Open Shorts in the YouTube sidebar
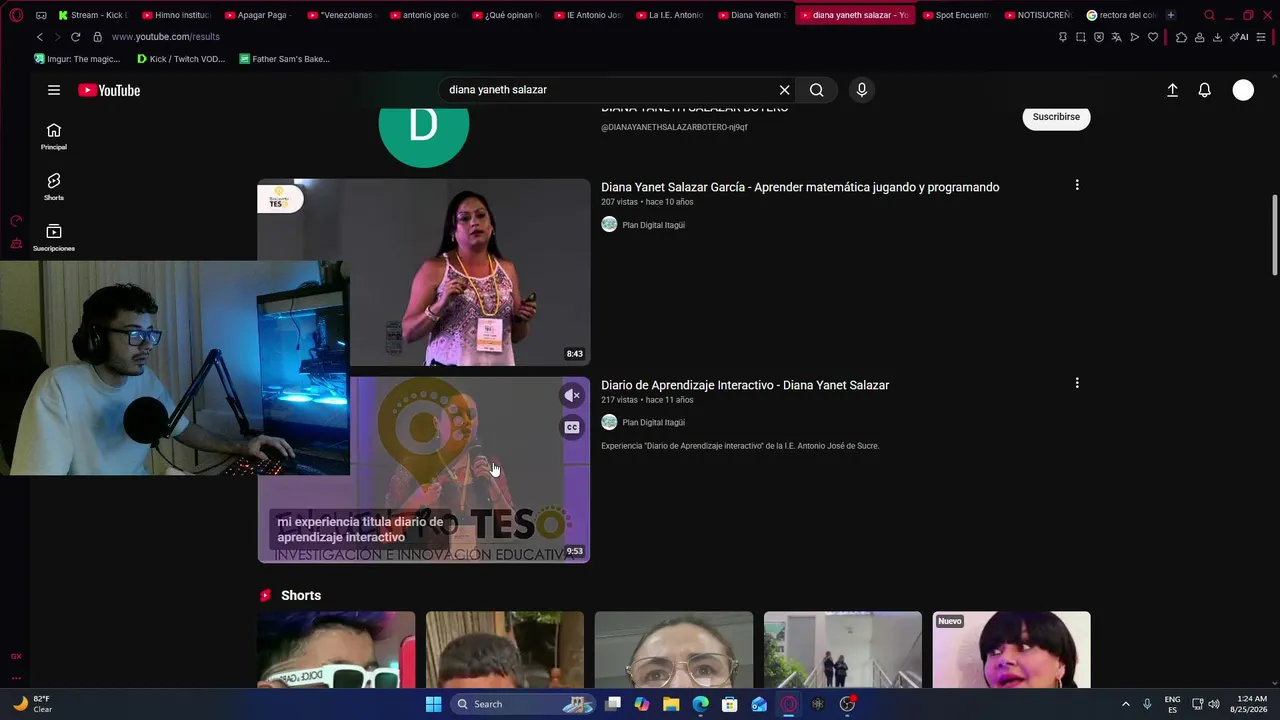 tap(54, 186)
